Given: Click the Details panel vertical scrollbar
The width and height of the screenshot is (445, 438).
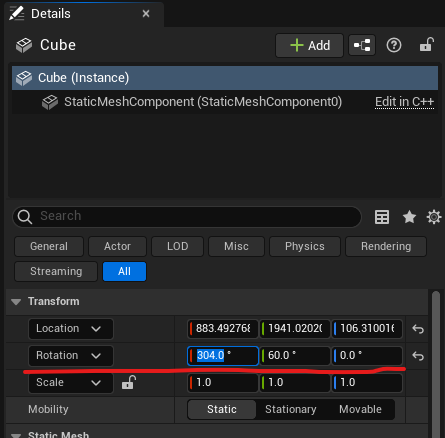Looking at the screenshot, I should click(x=435, y=364).
